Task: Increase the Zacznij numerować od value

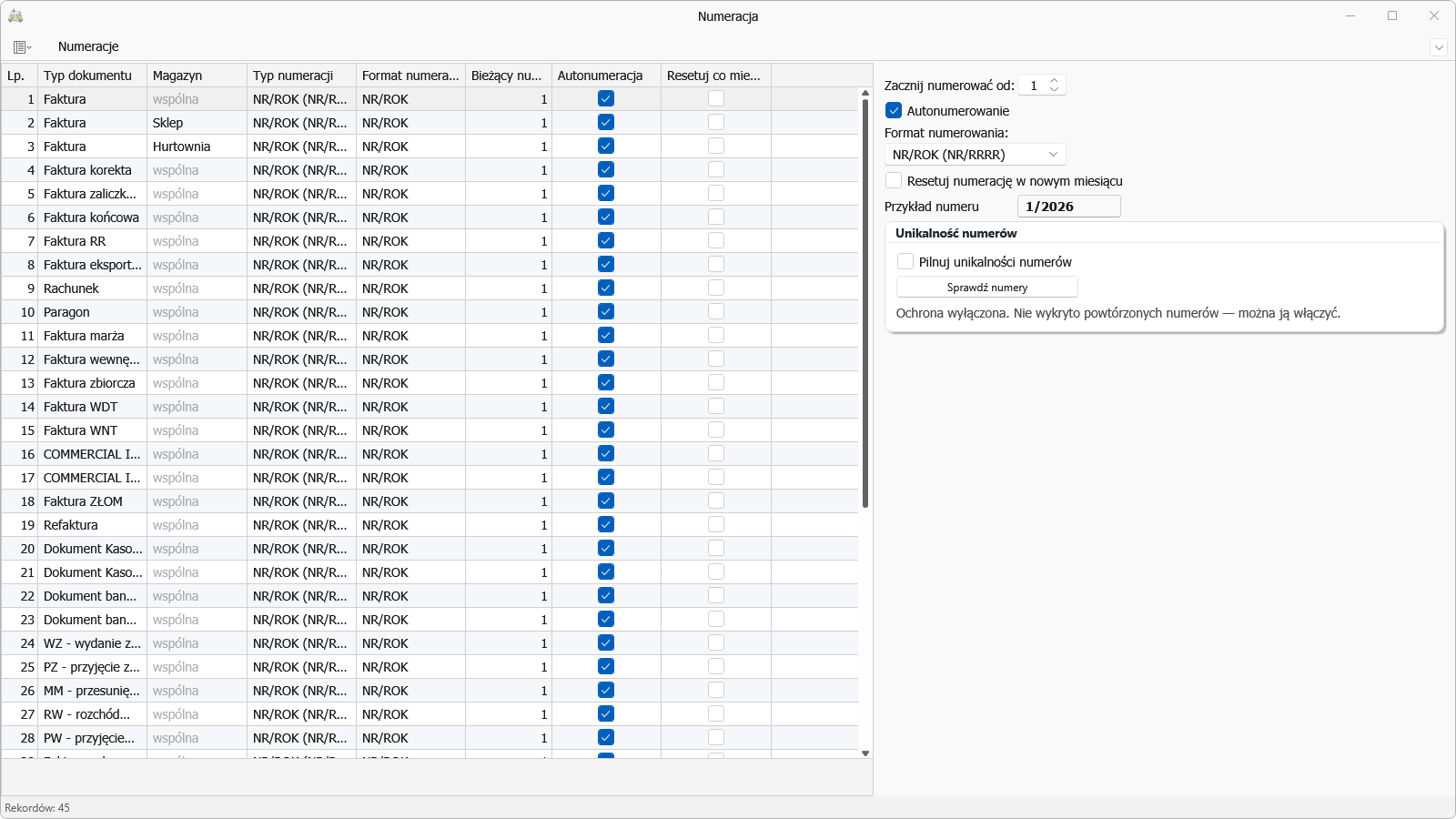Action: (1055, 80)
